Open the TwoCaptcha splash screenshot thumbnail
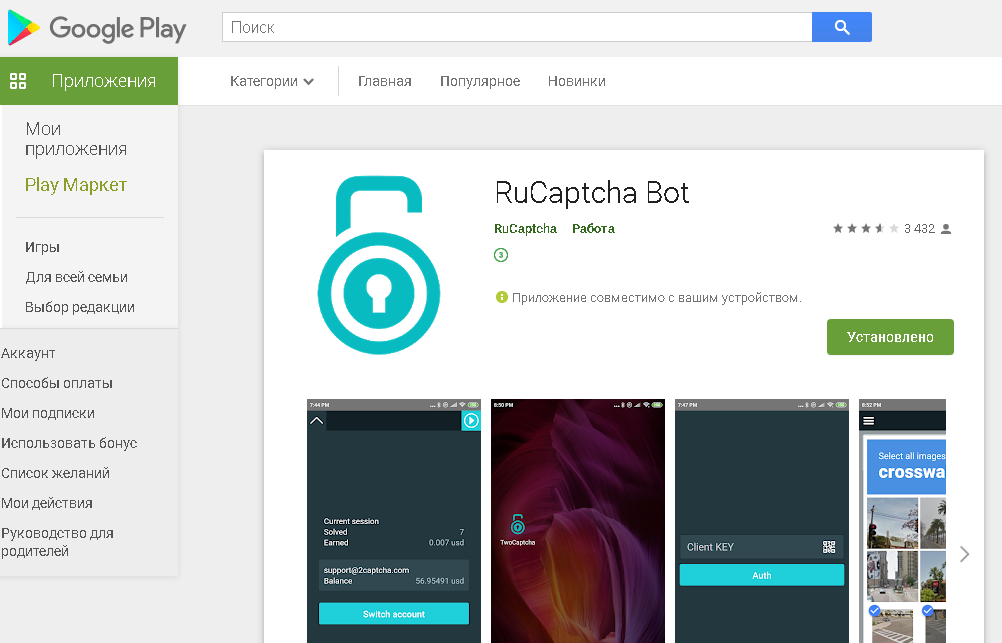This screenshot has height=643, width=1002. pos(578,521)
